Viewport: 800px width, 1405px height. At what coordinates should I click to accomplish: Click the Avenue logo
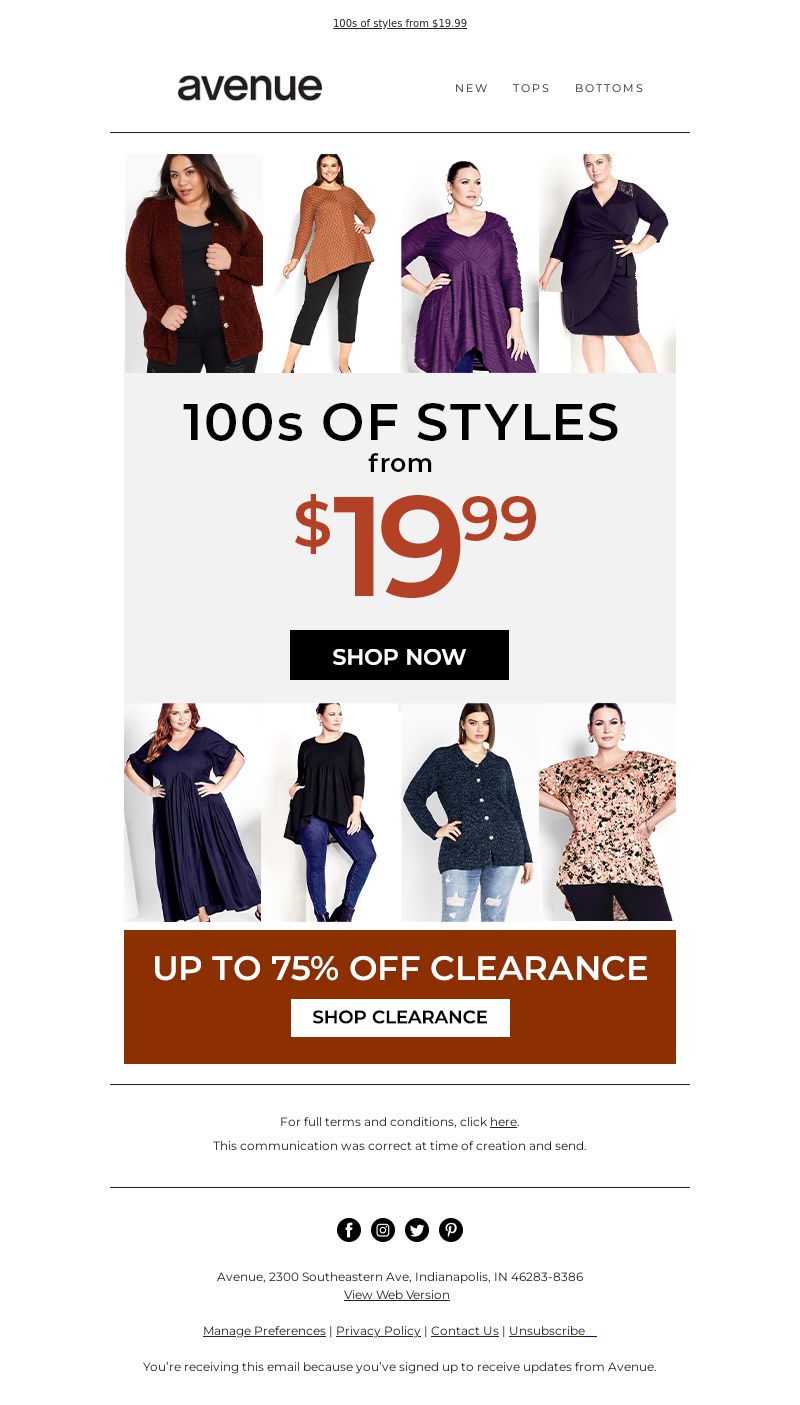[x=250, y=88]
